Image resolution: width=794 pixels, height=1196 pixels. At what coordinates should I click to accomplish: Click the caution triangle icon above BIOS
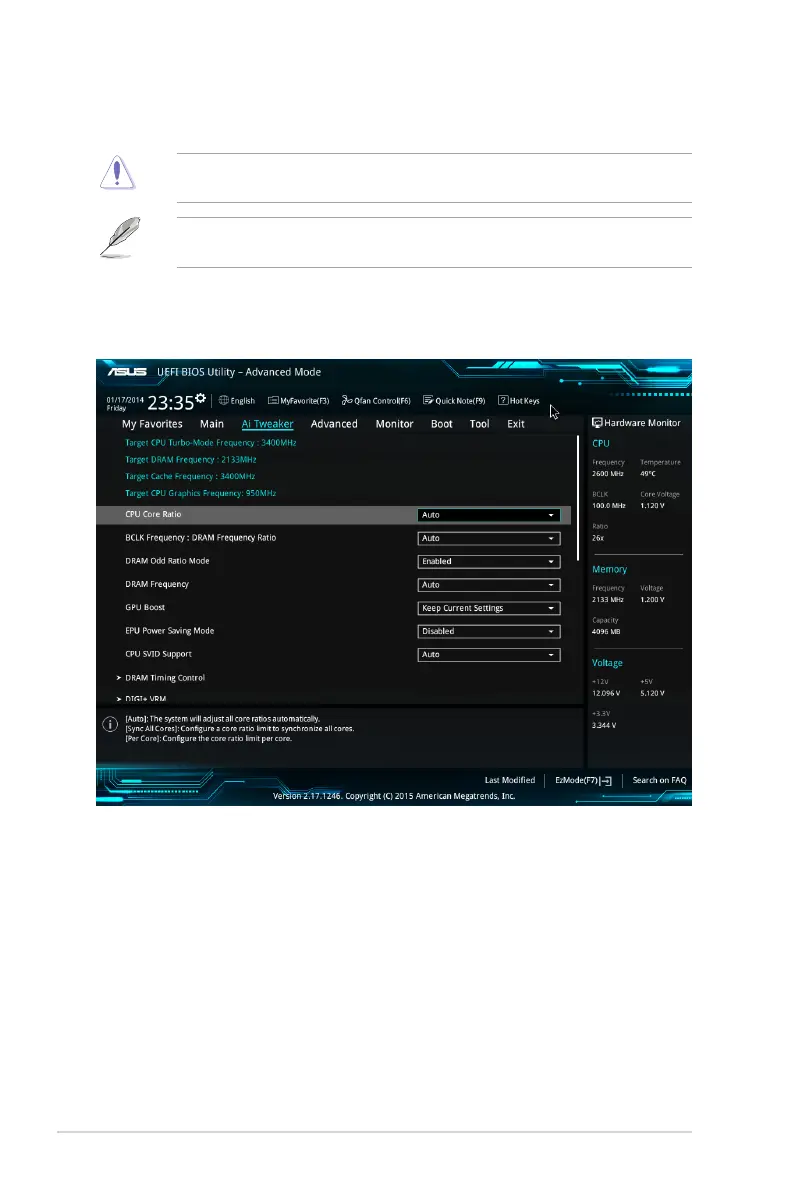click(x=117, y=173)
